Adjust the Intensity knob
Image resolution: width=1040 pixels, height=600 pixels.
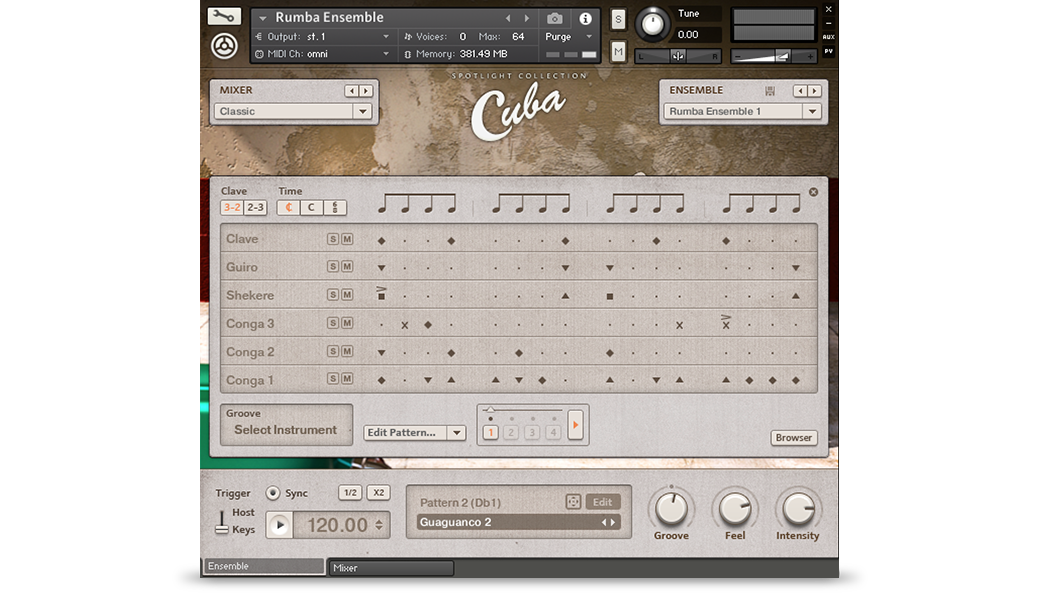(798, 509)
